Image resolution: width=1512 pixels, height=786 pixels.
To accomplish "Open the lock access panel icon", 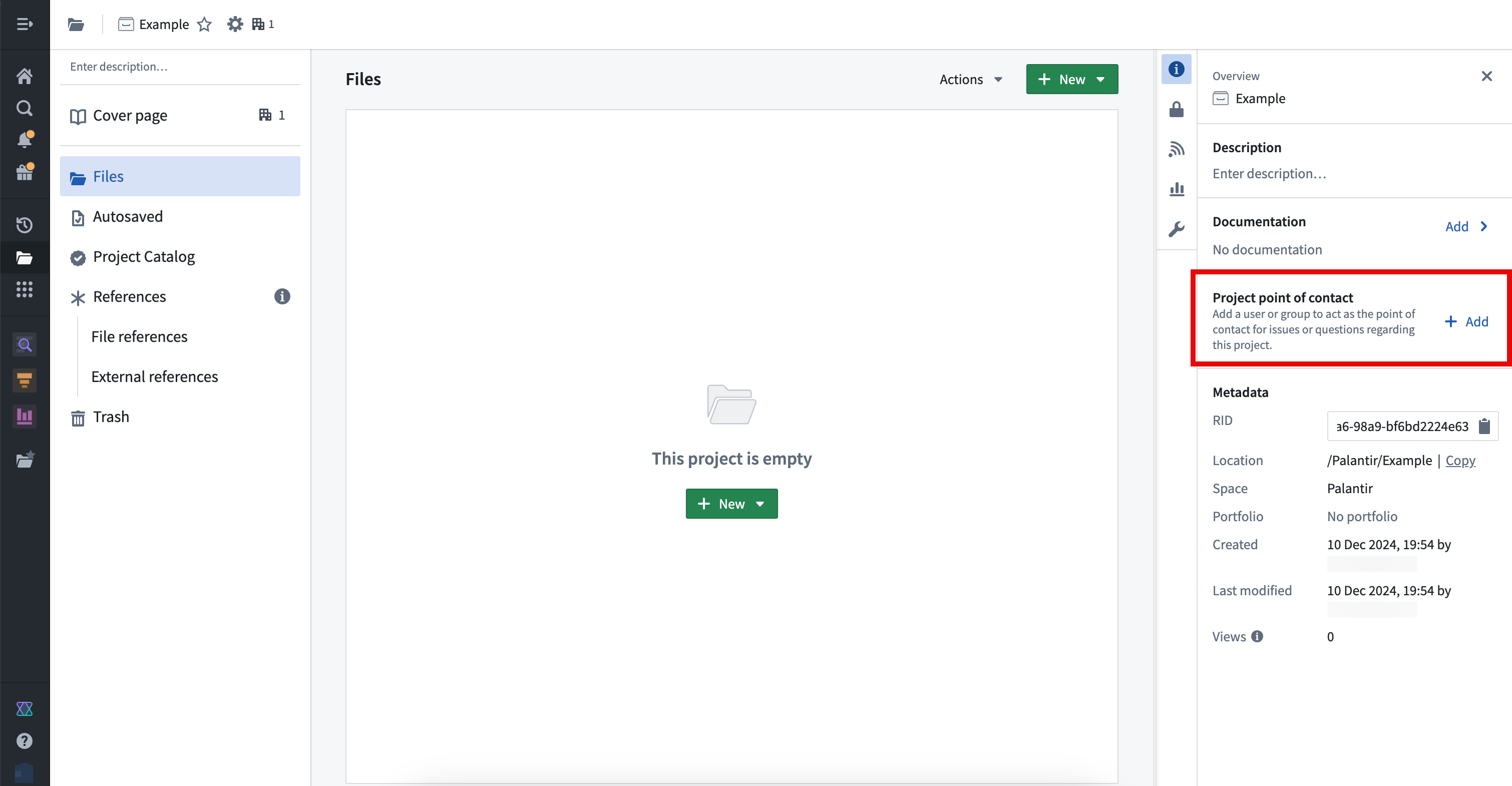I will (x=1176, y=109).
